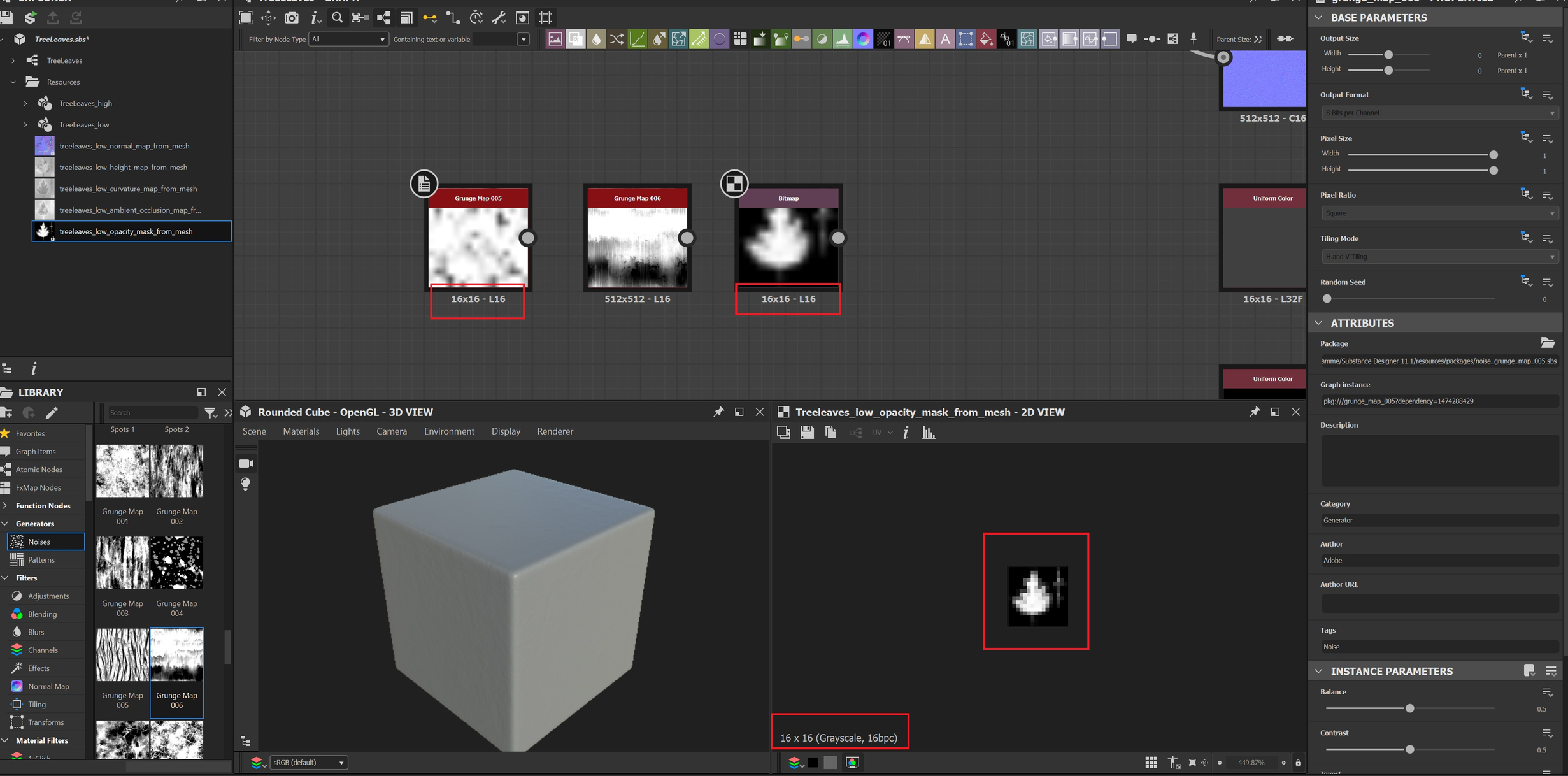The image size is (1568, 776).
Task: Toggle the tiling grid in 2D View
Action: [x=1151, y=763]
